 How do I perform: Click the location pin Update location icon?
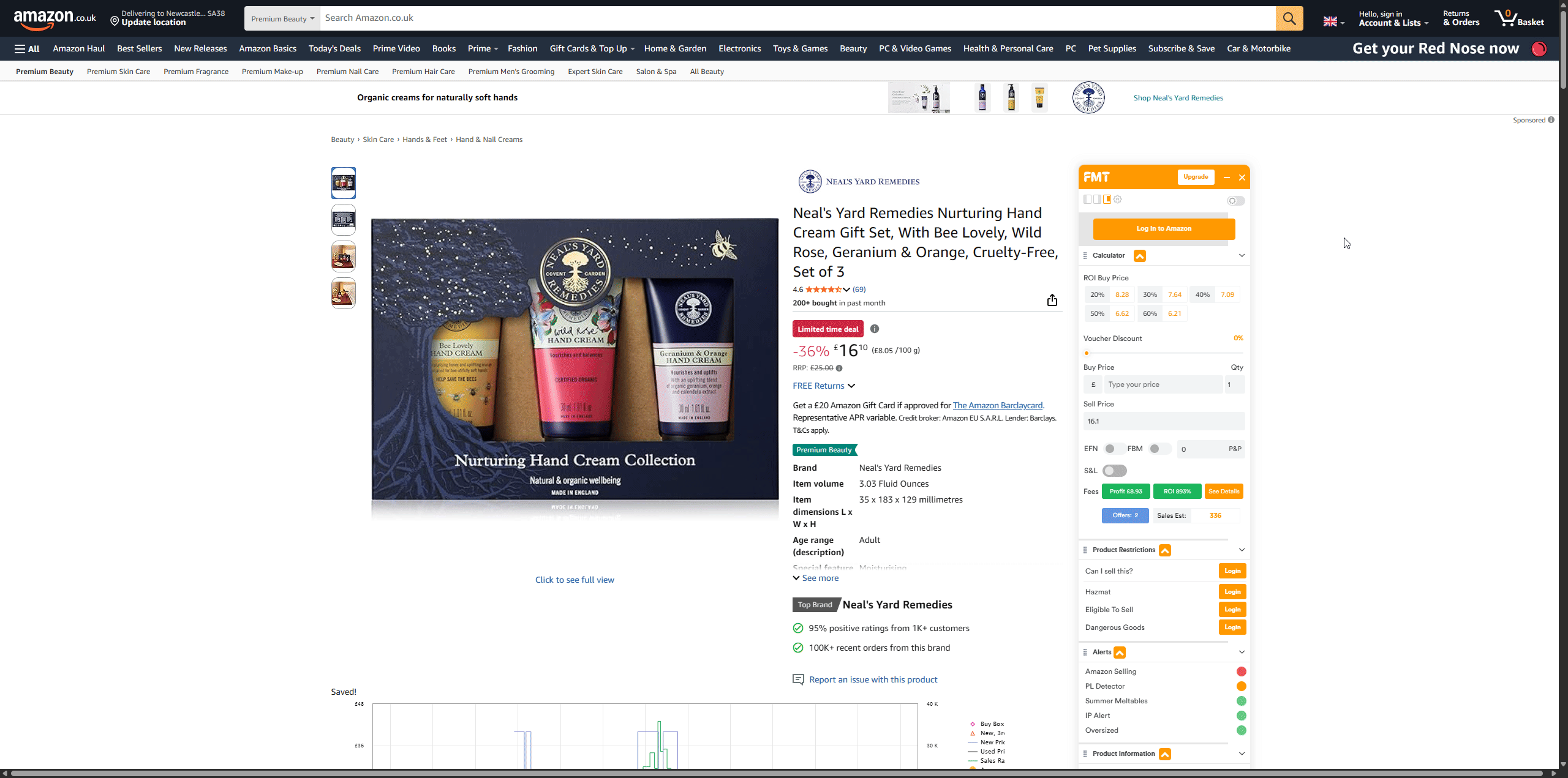tap(115, 21)
